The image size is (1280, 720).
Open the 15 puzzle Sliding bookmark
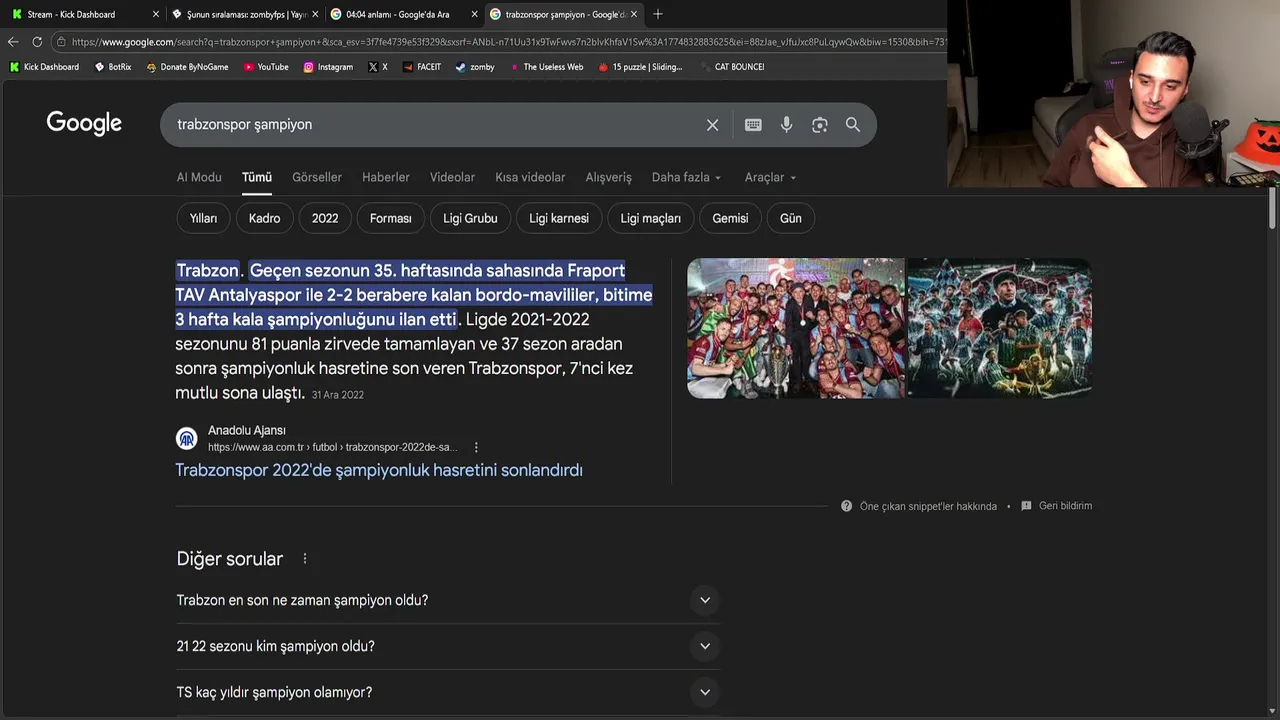click(x=640, y=67)
